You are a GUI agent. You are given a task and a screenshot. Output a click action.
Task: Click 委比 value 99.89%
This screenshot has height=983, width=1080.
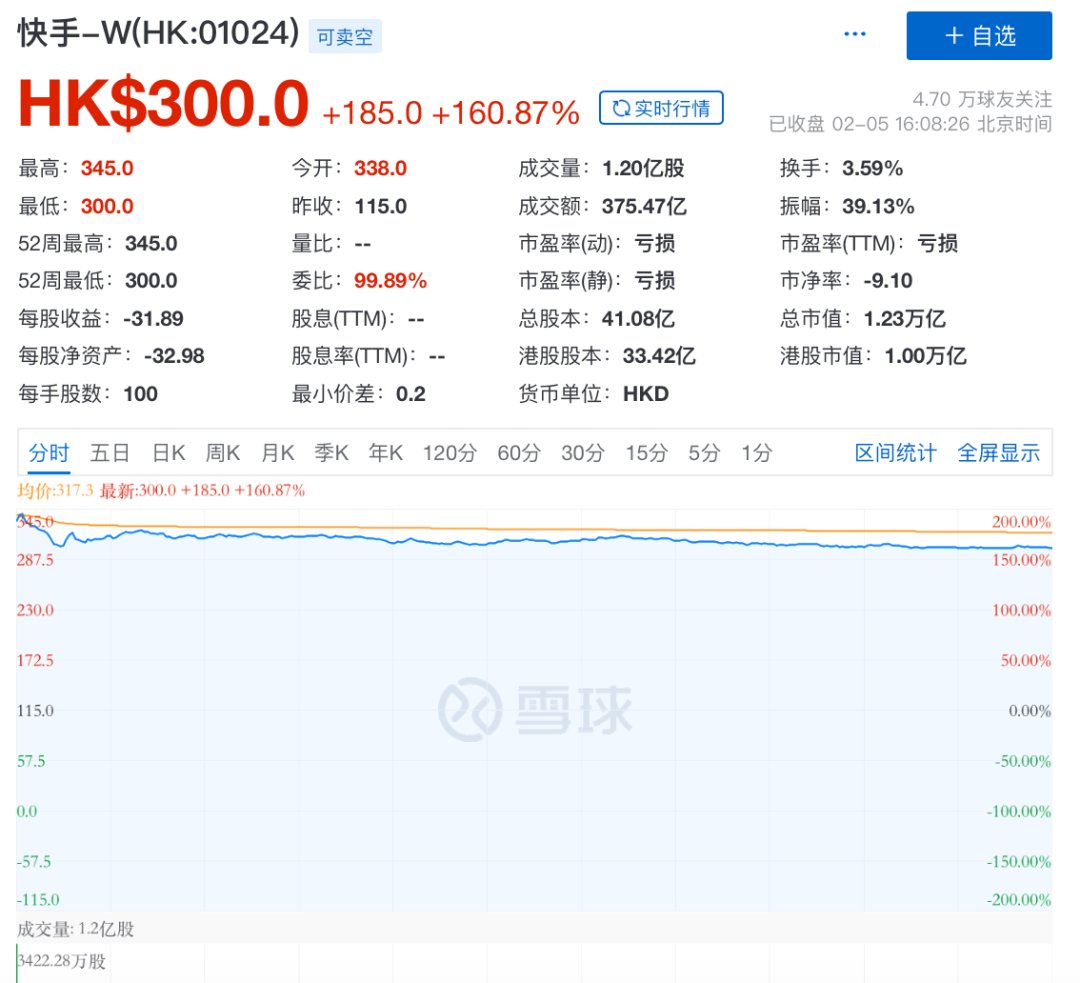[x=391, y=280]
